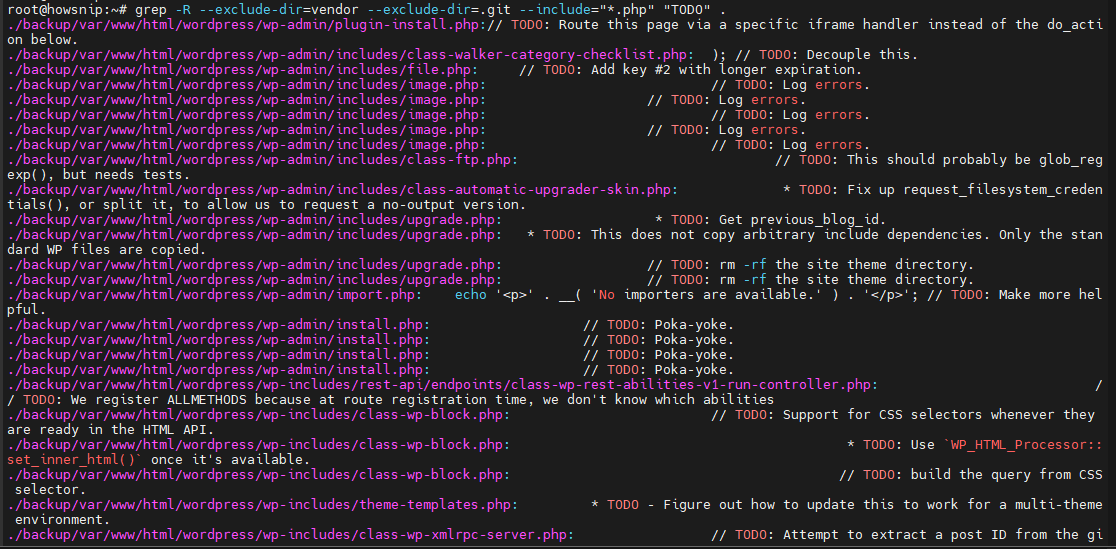Click 'exp(), but needs tests.' wrapped line
Image resolution: width=1116 pixels, height=549 pixels.
tap(99, 174)
